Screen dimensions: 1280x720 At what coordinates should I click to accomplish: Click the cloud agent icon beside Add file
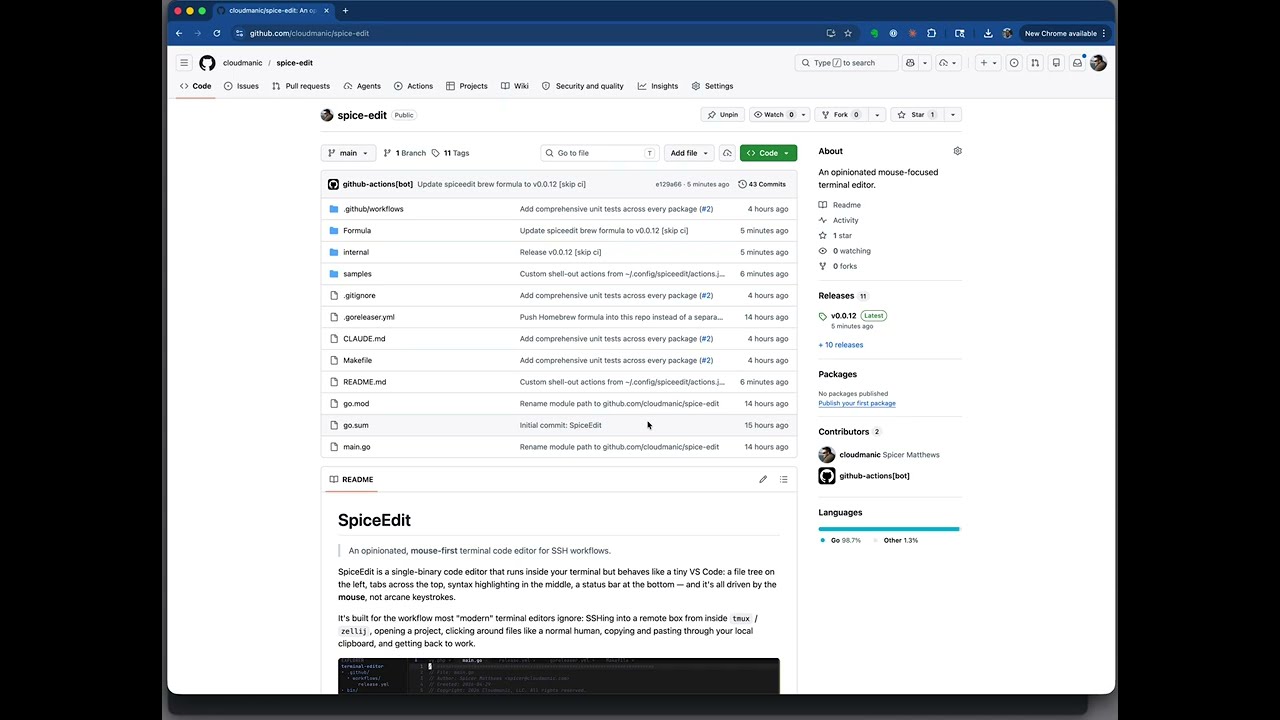pyautogui.click(x=727, y=153)
